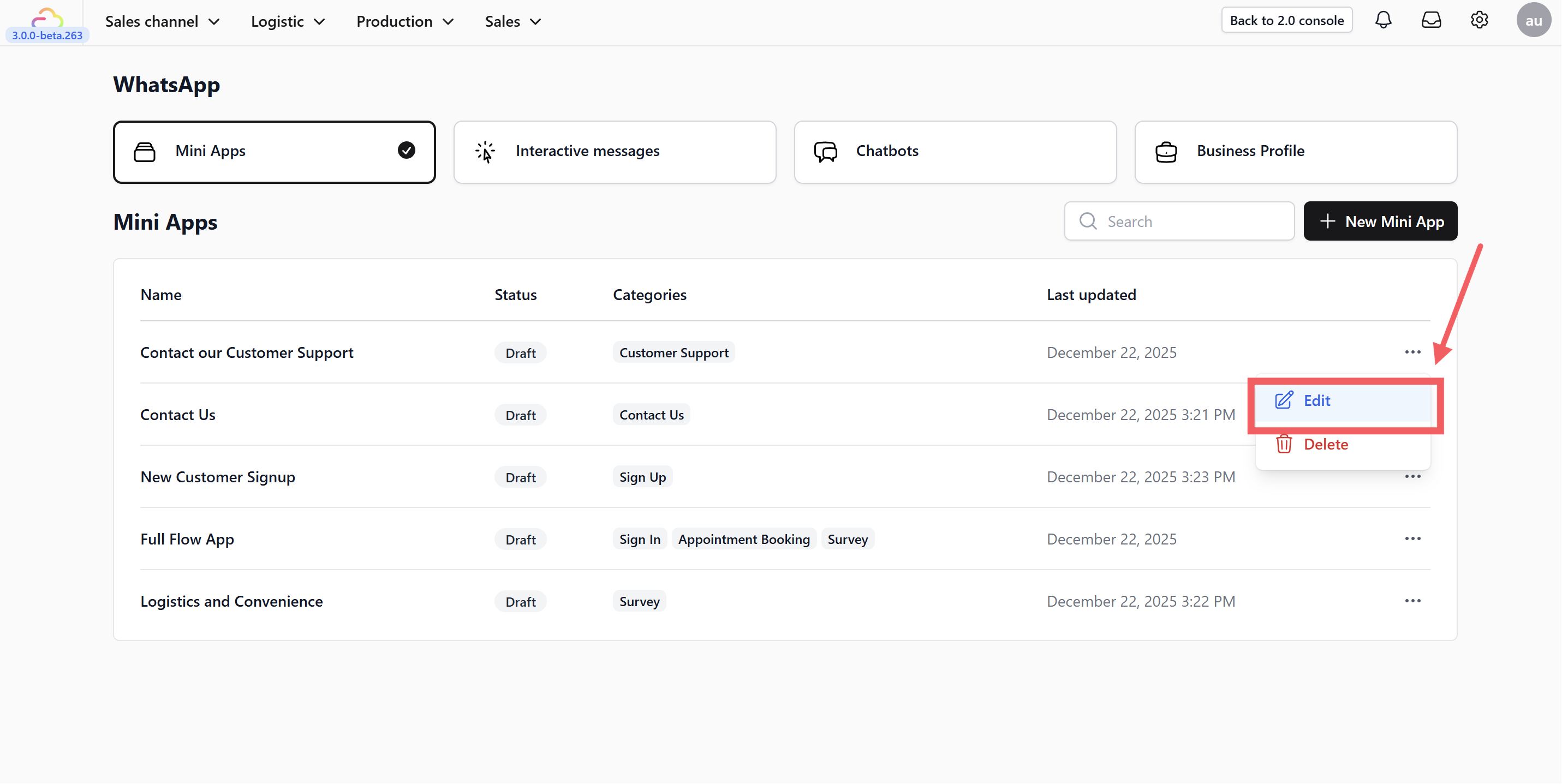Open the 'au' user avatar

1534,20
